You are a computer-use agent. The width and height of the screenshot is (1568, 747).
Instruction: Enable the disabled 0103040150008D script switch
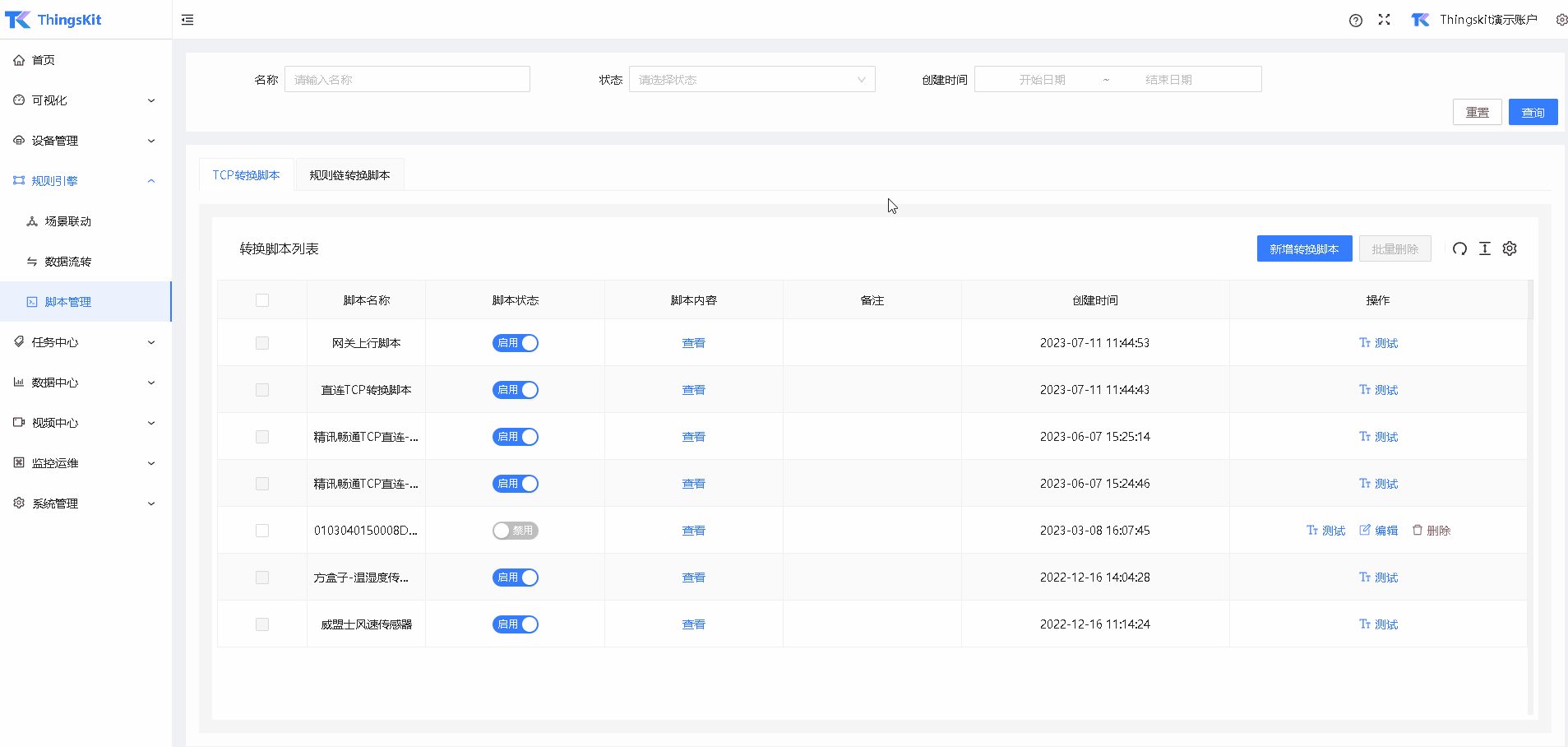pyautogui.click(x=516, y=531)
